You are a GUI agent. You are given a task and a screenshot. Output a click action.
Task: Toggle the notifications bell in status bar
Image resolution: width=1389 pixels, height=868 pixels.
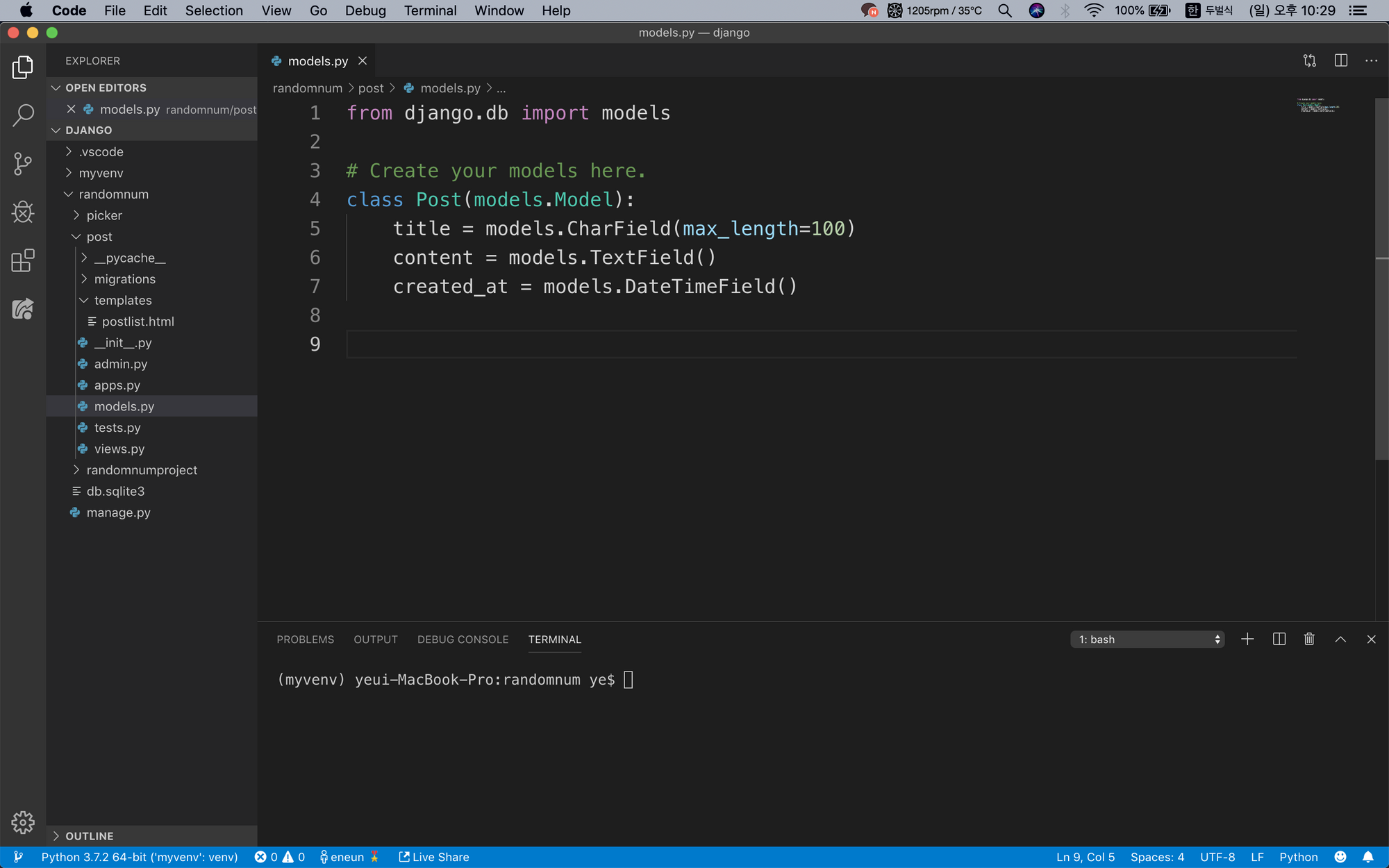(1368, 857)
